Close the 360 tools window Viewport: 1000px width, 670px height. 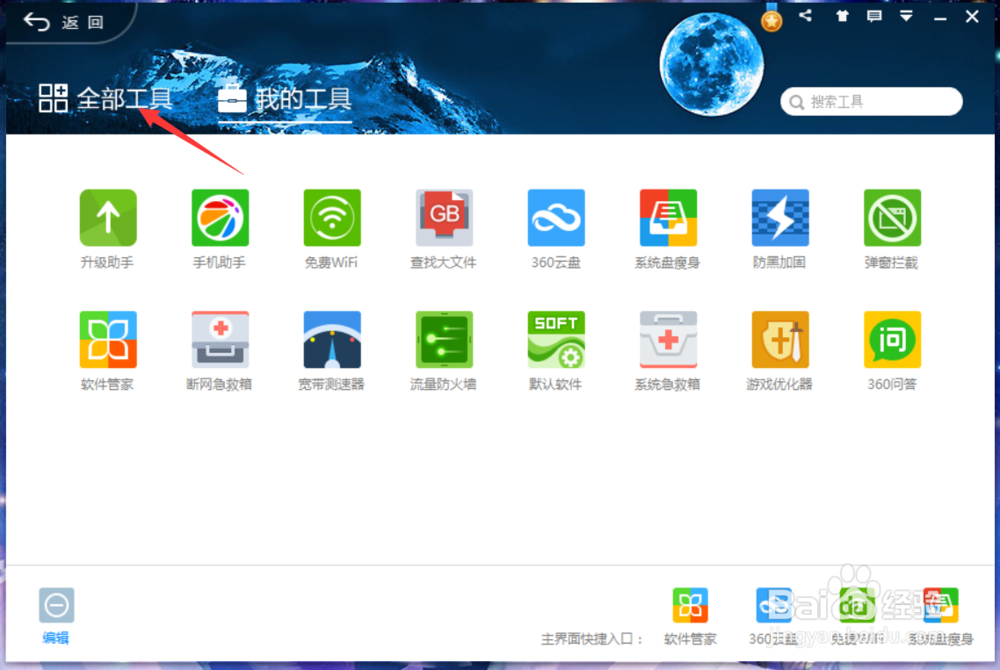pos(972,17)
